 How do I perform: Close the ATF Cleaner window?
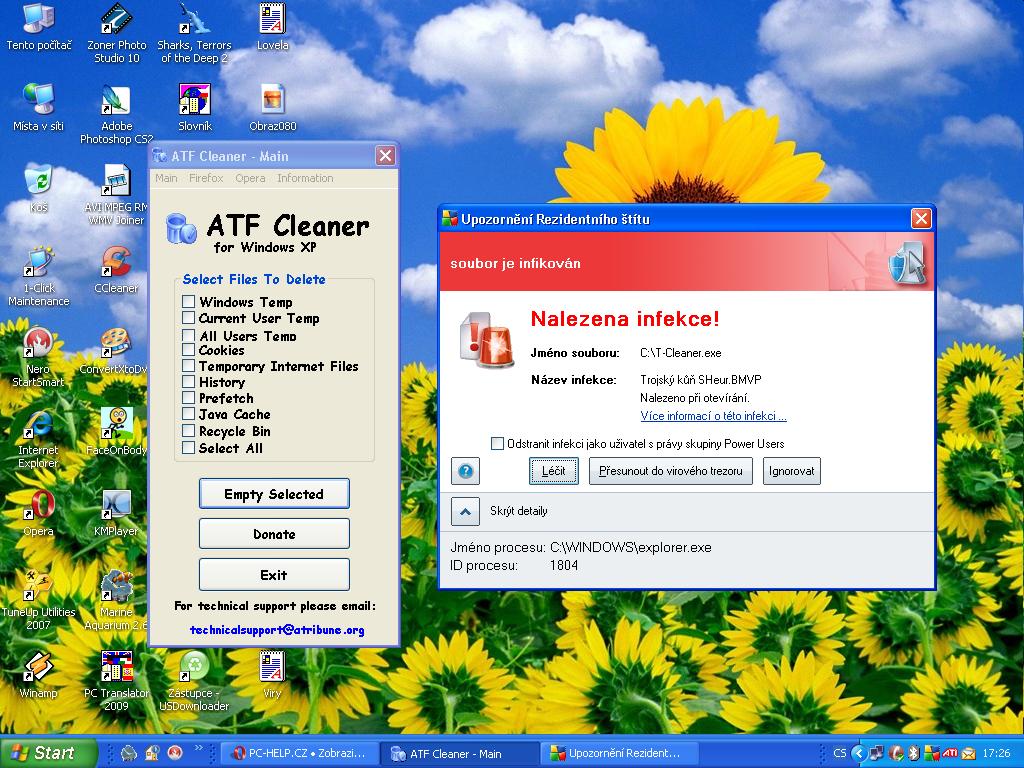pyautogui.click(x=385, y=155)
